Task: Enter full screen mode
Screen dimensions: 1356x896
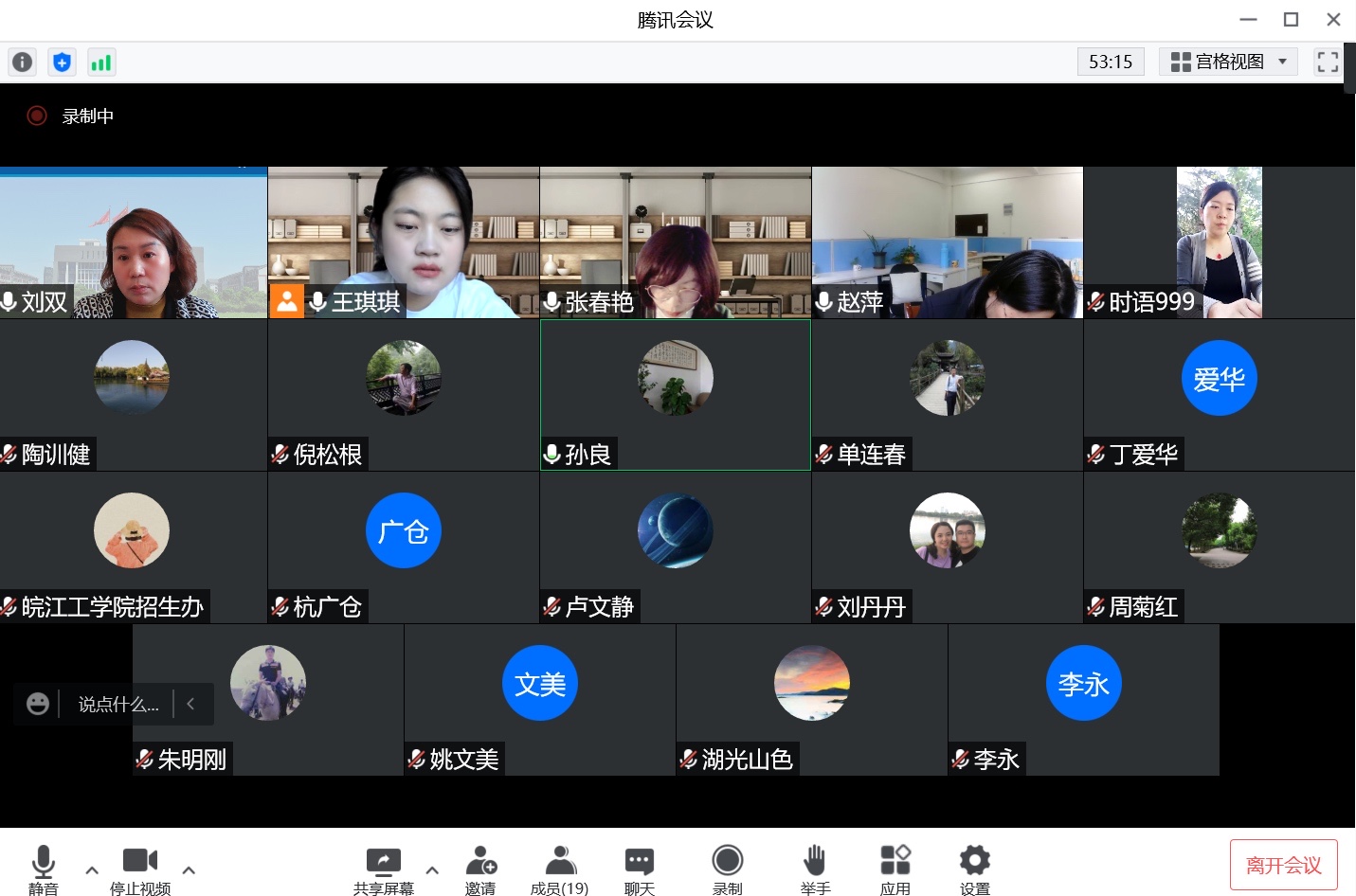Action: click(1327, 63)
